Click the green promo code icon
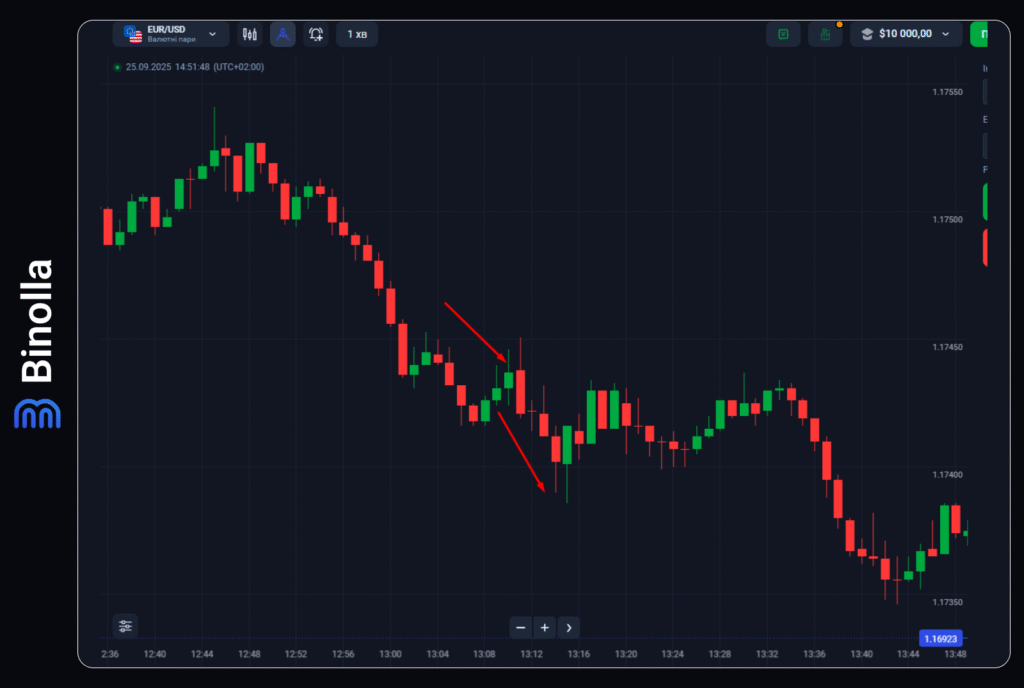The width and height of the screenshot is (1024, 688). 783,34
